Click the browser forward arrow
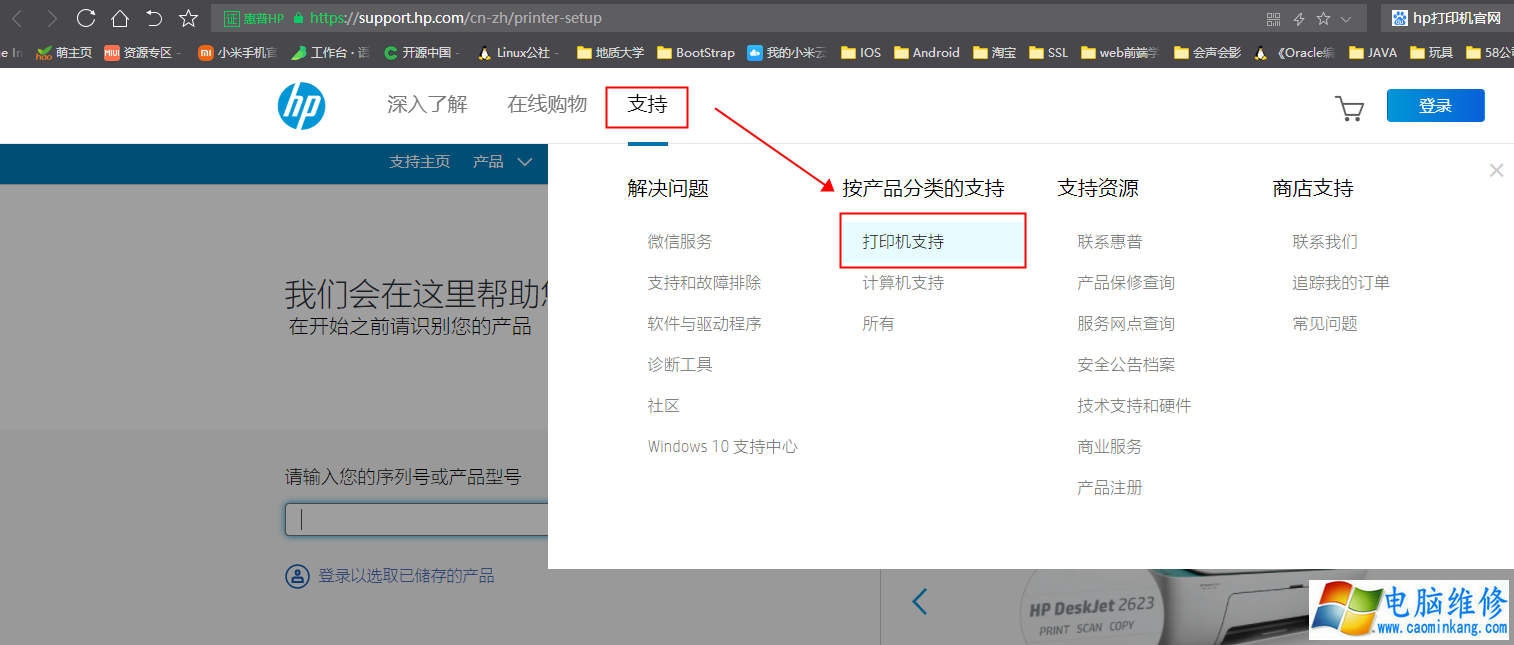 click(51, 18)
